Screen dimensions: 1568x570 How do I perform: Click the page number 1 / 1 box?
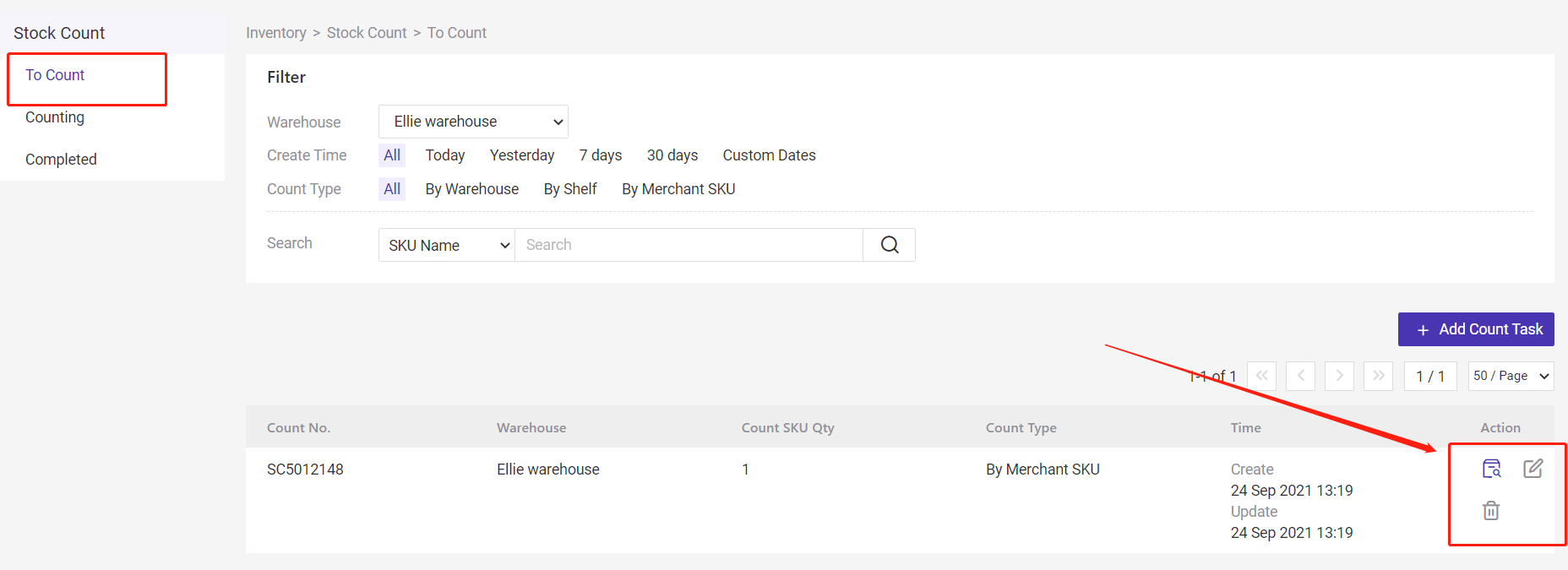pyautogui.click(x=1430, y=376)
